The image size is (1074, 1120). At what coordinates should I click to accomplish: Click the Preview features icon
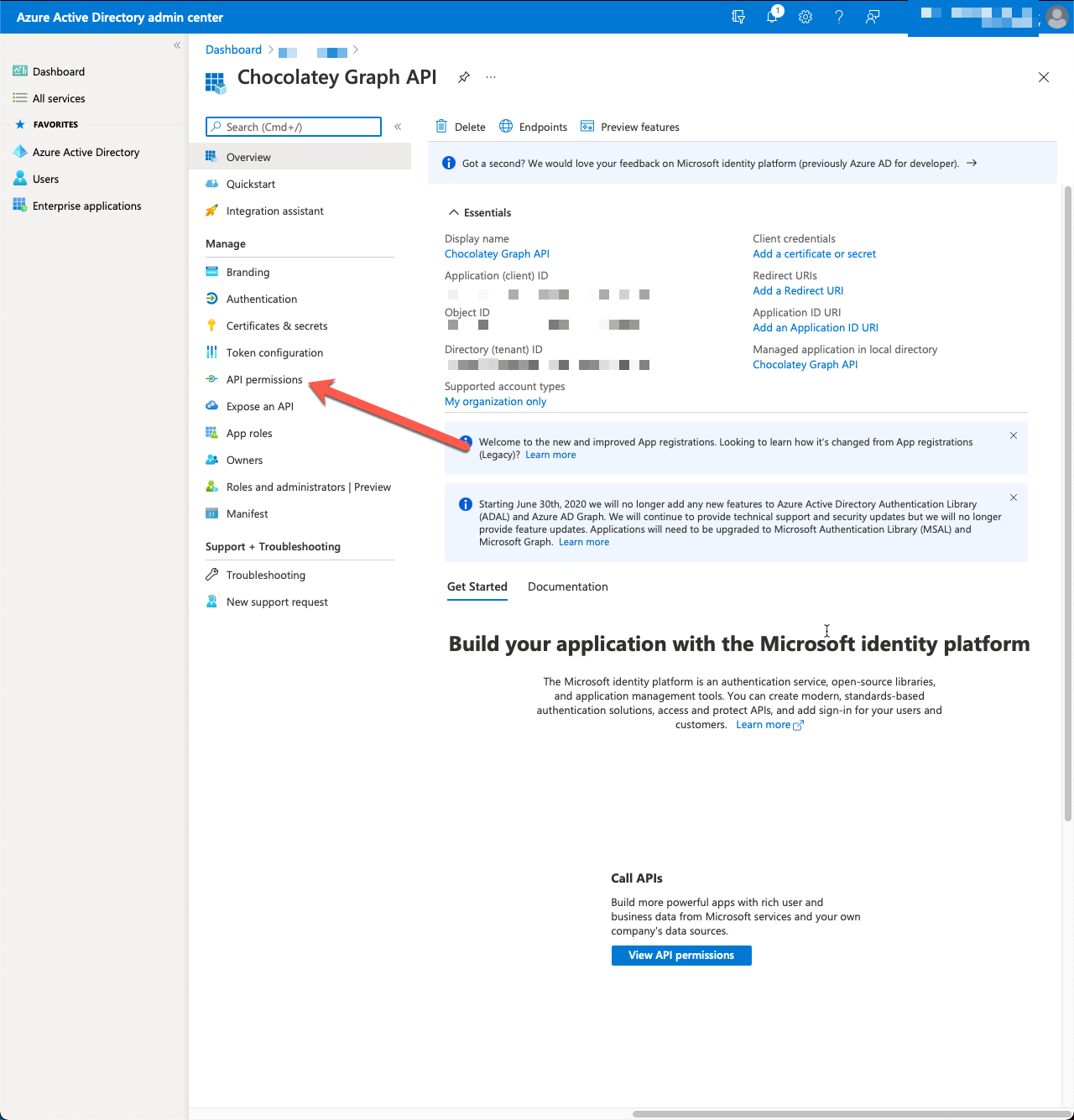pyautogui.click(x=587, y=127)
